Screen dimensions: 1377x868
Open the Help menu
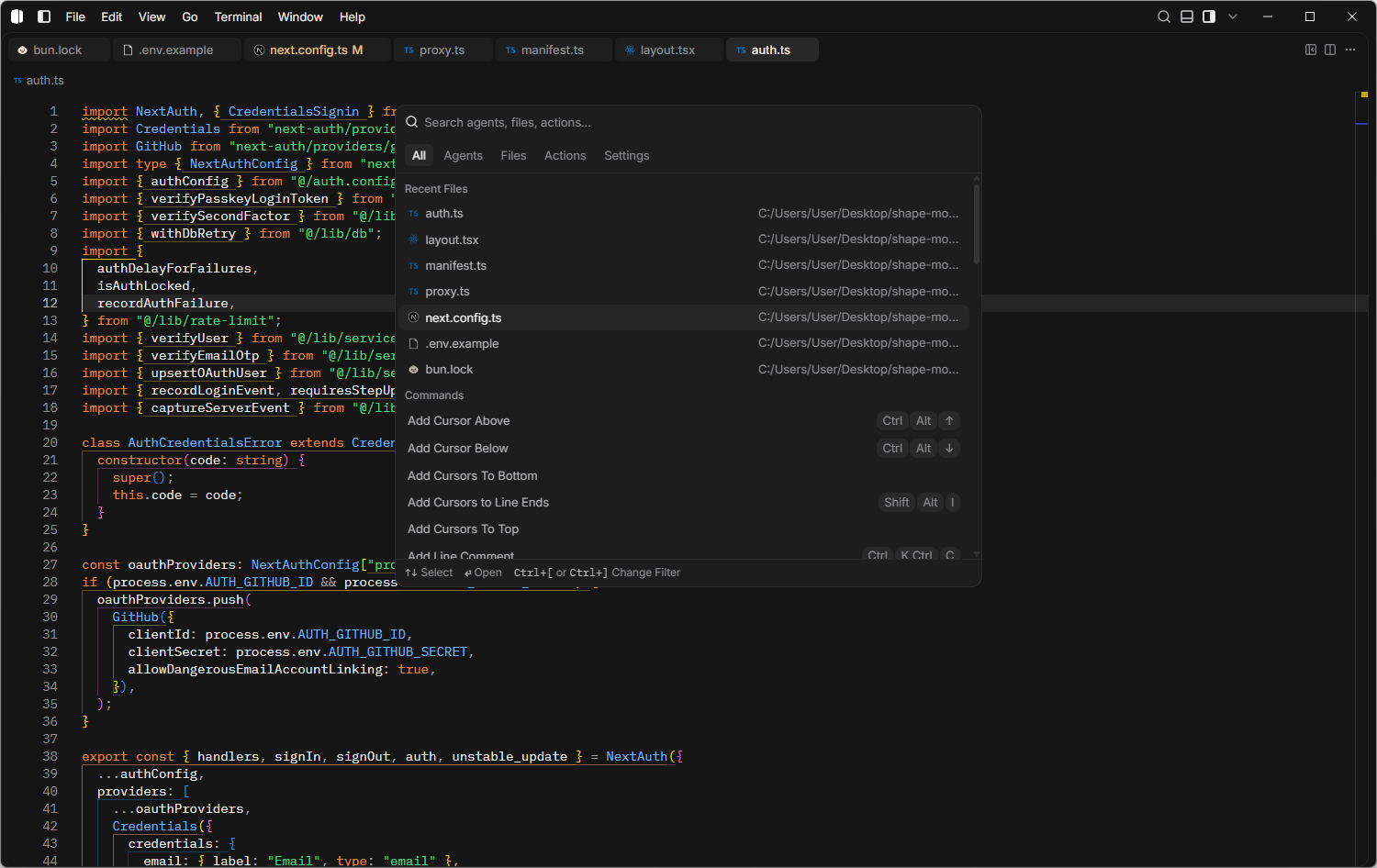pyautogui.click(x=353, y=17)
